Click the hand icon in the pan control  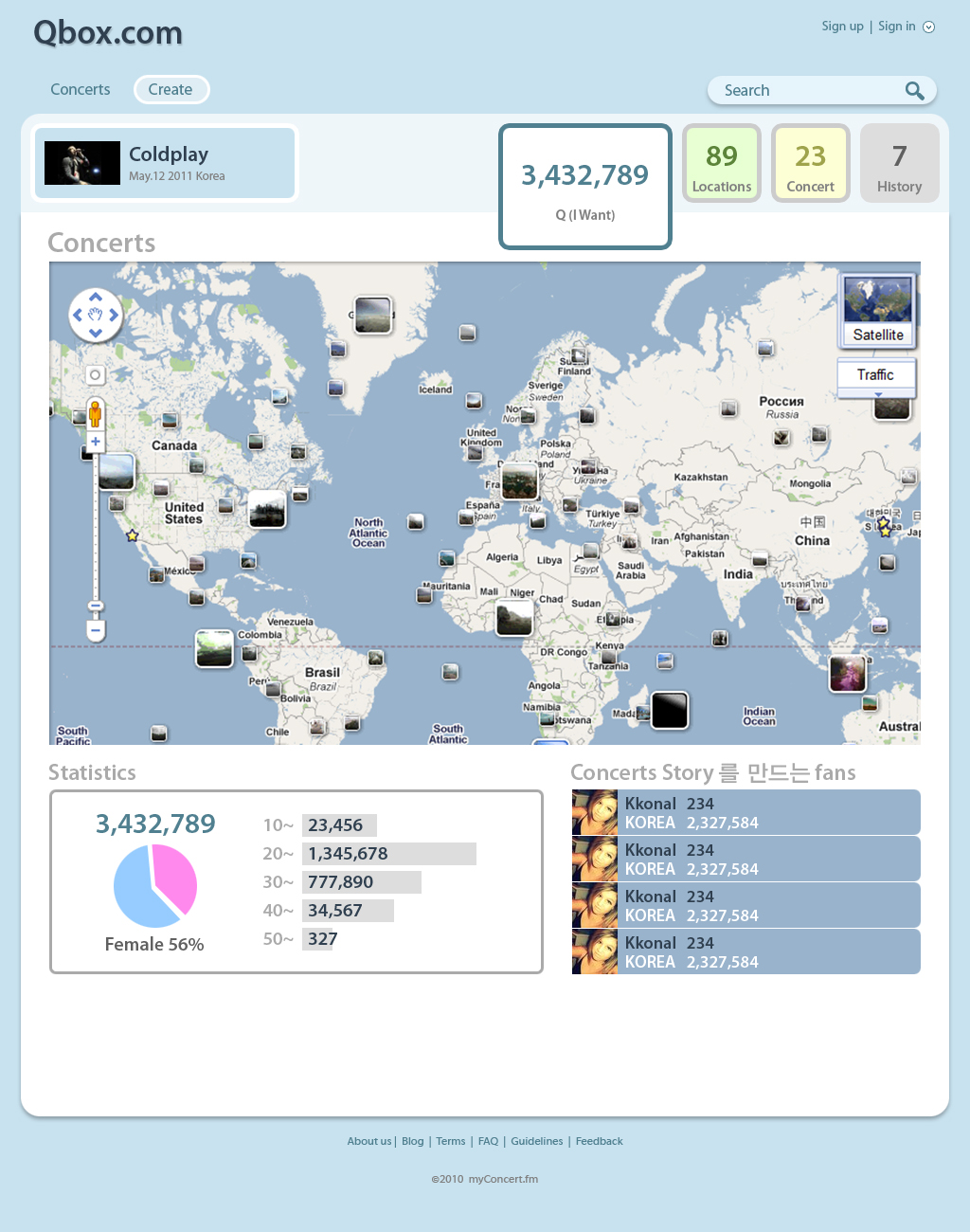[96, 315]
